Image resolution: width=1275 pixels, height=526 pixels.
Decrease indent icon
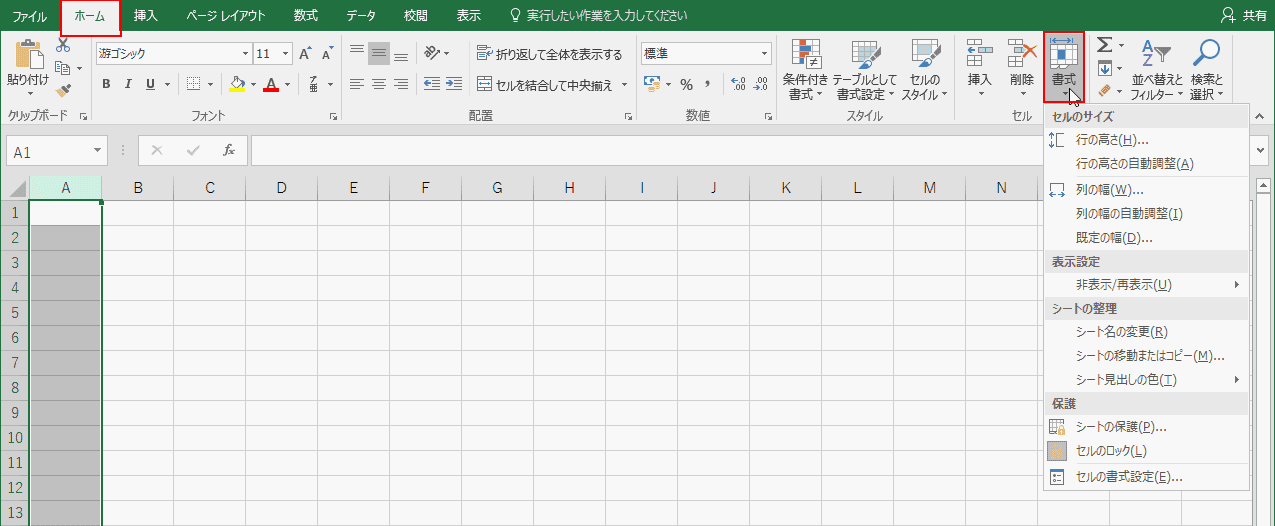tap(432, 84)
